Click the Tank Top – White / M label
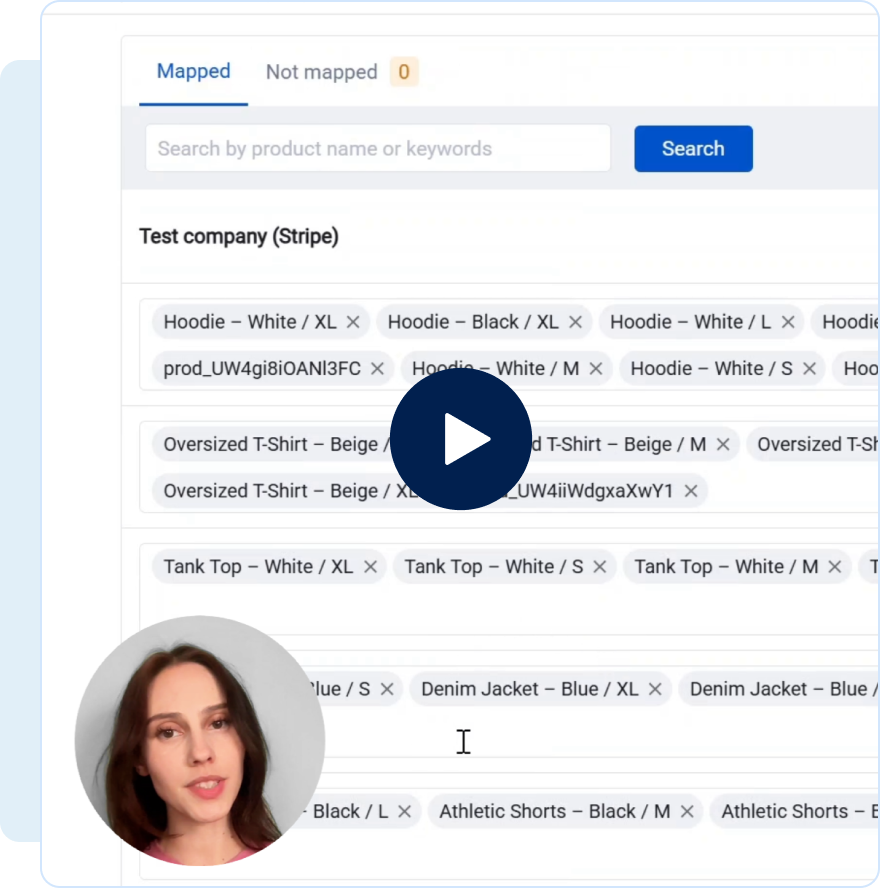Viewport: 880px width, 888px height. (x=726, y=566)
